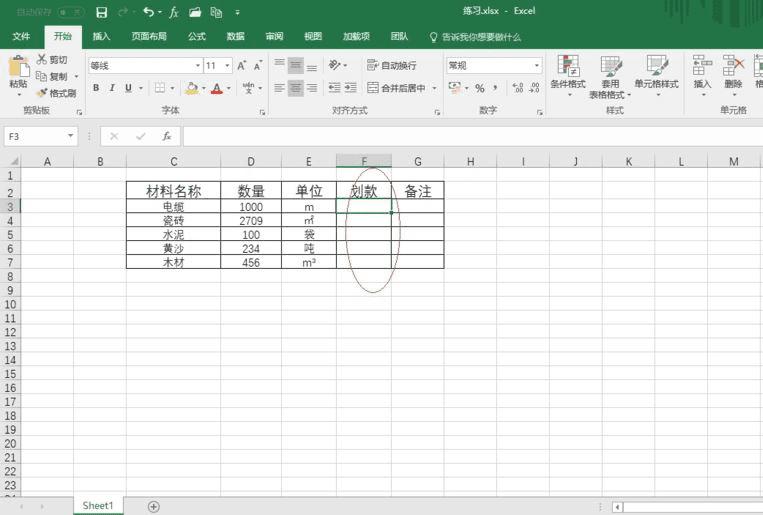The image size is (763, 515).
Task: Click the top align icon
Action: point(279,65)
